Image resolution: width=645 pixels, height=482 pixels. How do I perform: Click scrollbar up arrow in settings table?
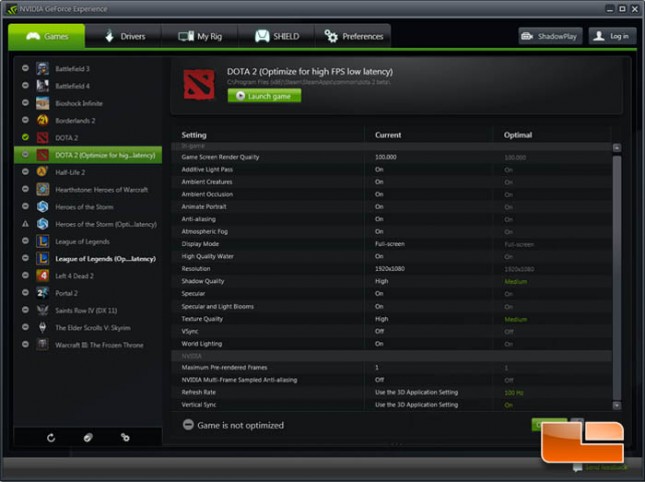(617, 148)
